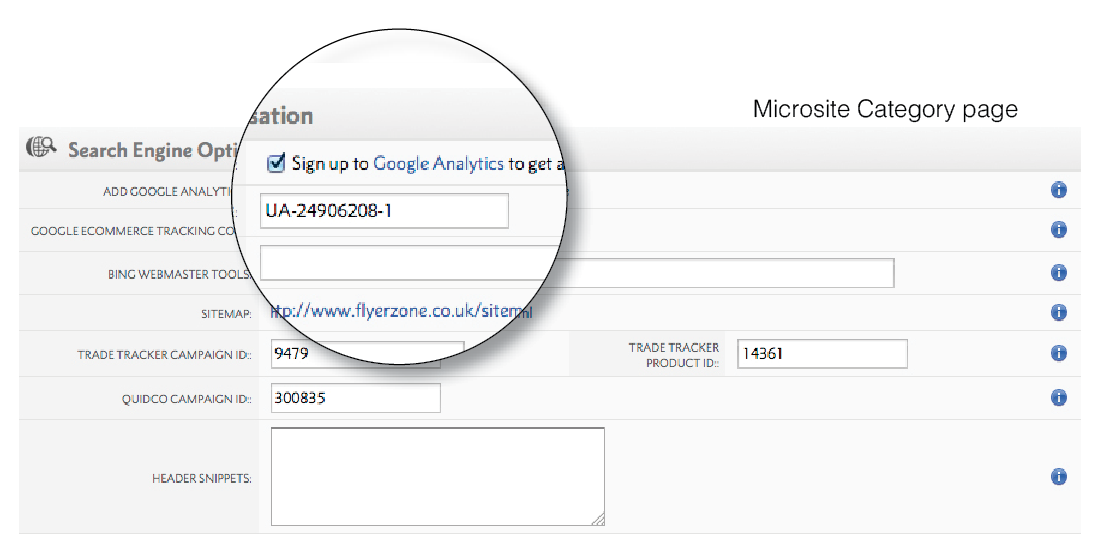Click the Search Engine Optimisation section heading
The image size is (1109, 557).
[151, 150]
